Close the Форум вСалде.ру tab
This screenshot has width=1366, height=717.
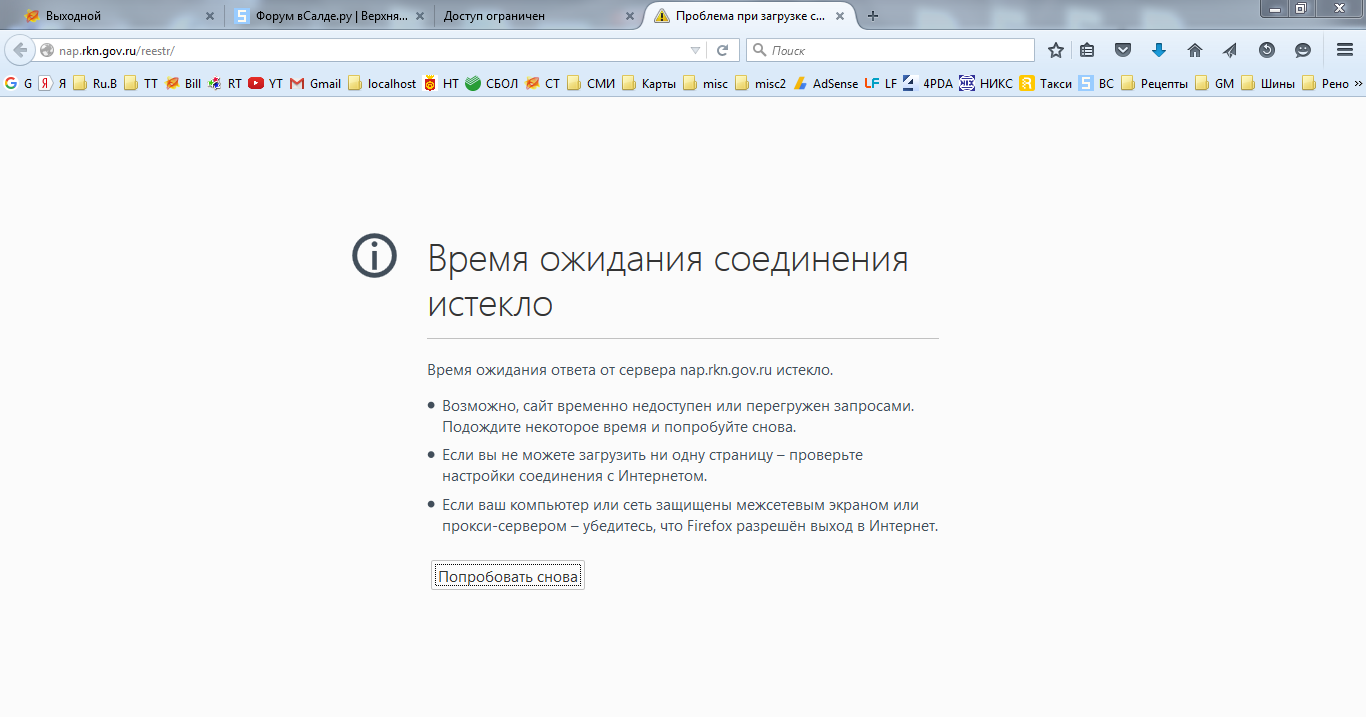point(419,16)
